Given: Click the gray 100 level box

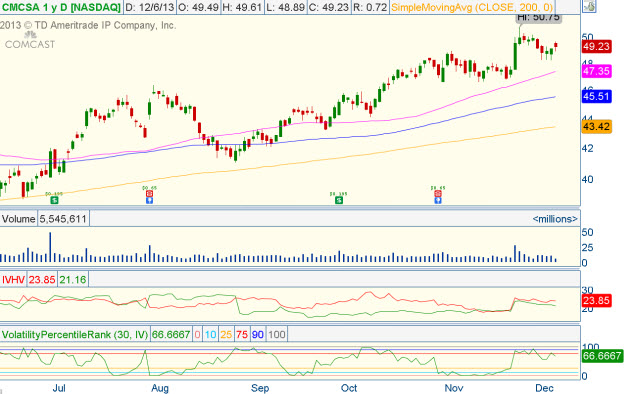Looking at the screenshot, I should (x=277, y=334).
